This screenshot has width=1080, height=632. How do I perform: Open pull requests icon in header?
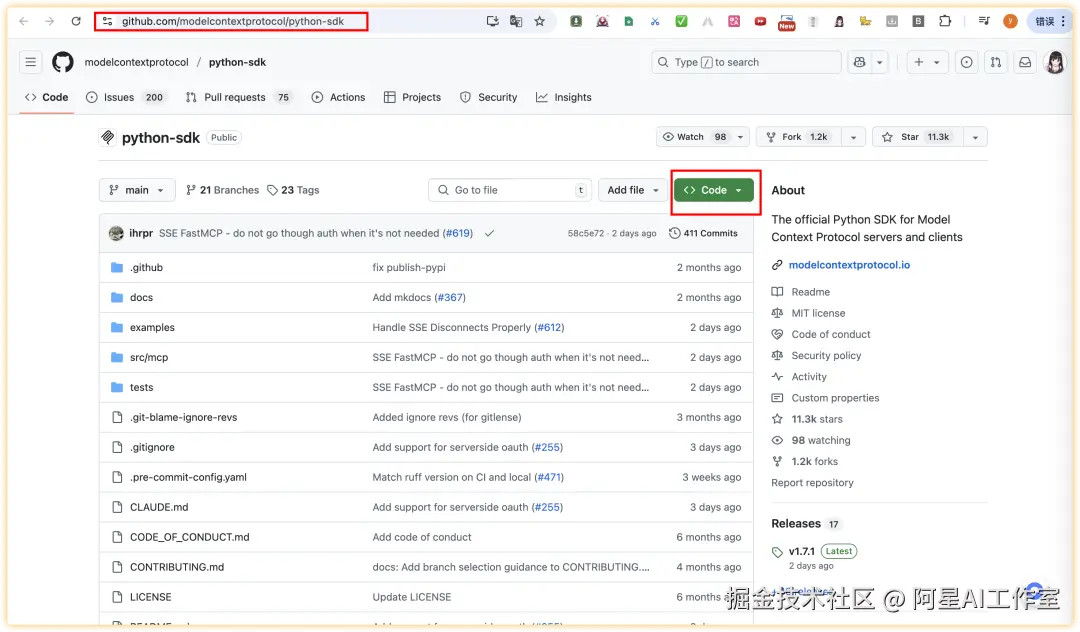996,62
